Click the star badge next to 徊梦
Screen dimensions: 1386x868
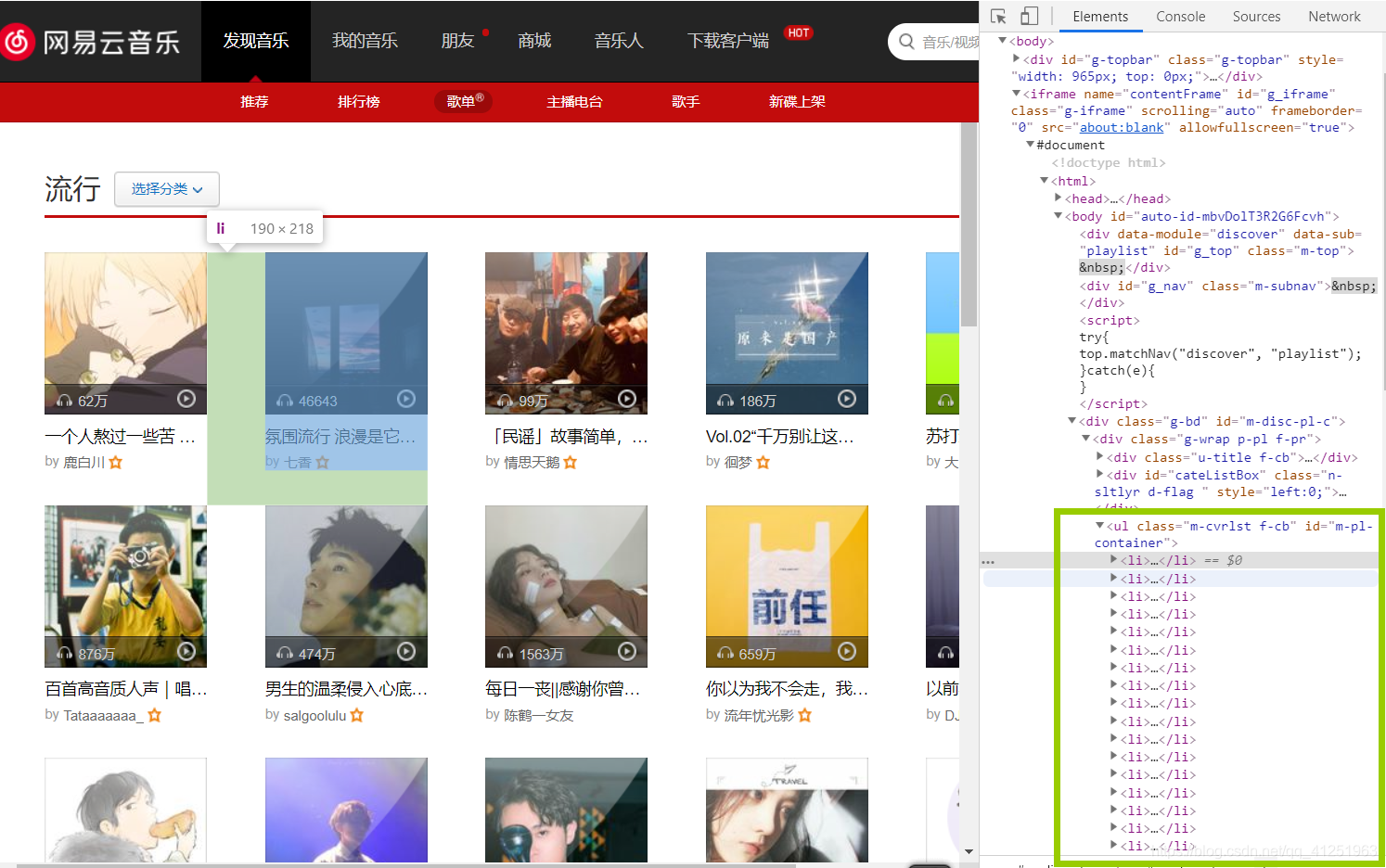763,462
